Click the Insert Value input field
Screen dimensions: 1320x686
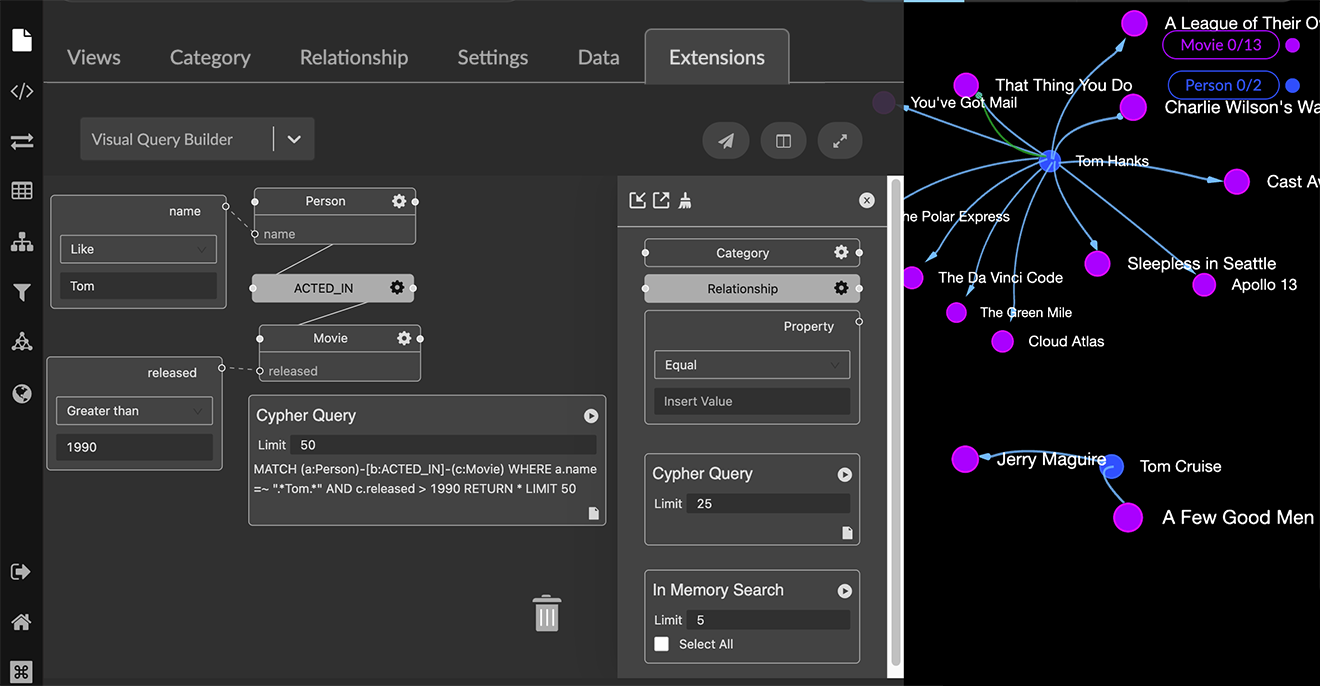point(751,401)
